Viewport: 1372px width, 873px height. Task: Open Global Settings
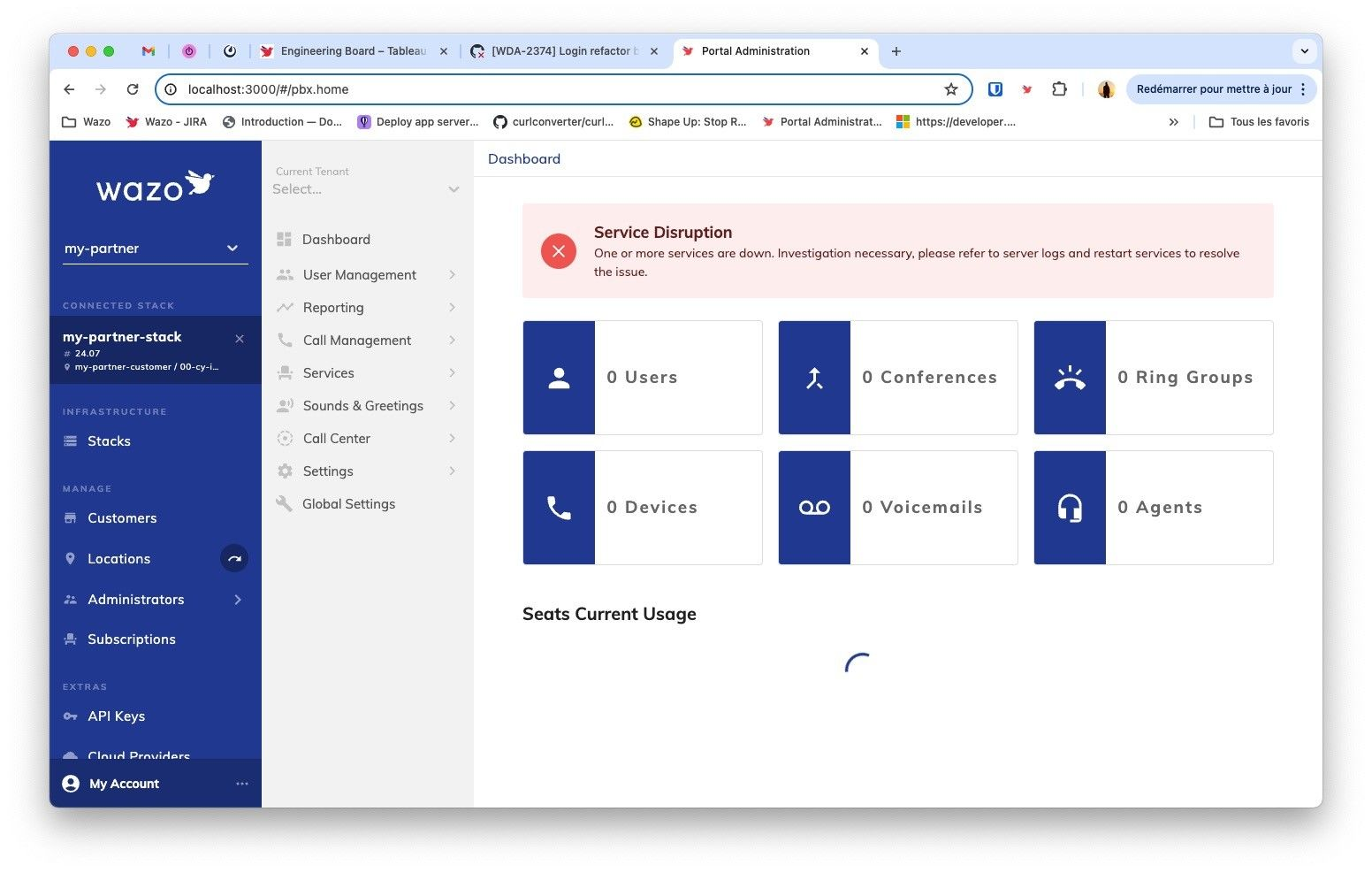[348, 504]
